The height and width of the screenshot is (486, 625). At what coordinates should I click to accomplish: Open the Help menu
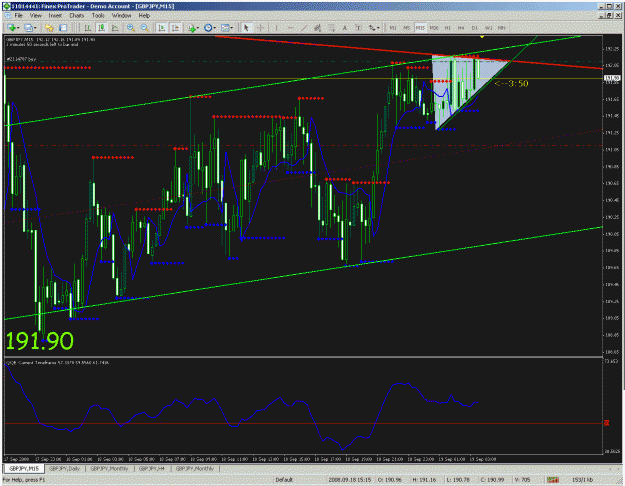tap(144, 16)
